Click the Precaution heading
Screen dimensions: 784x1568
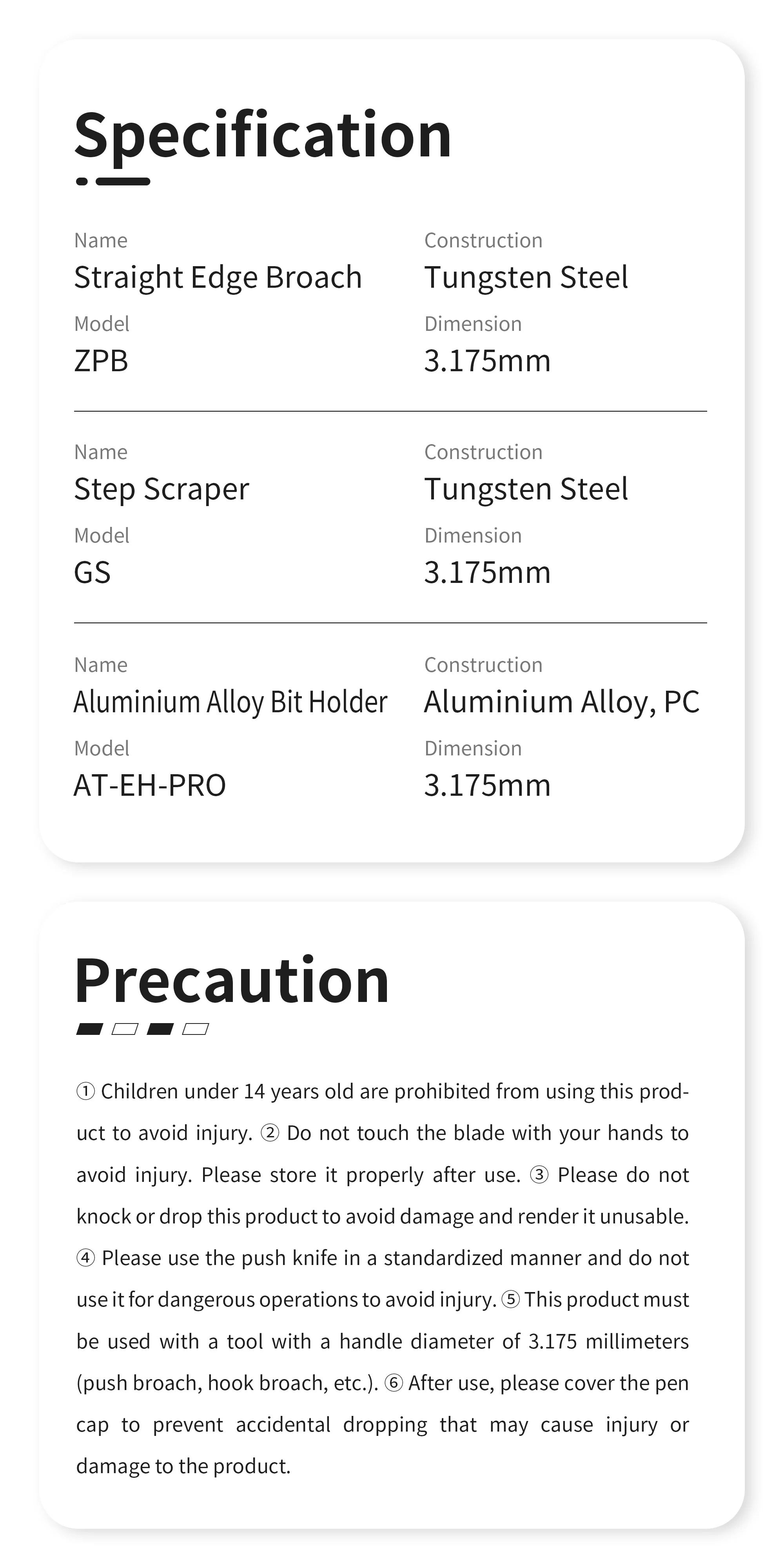click(232, 981)
